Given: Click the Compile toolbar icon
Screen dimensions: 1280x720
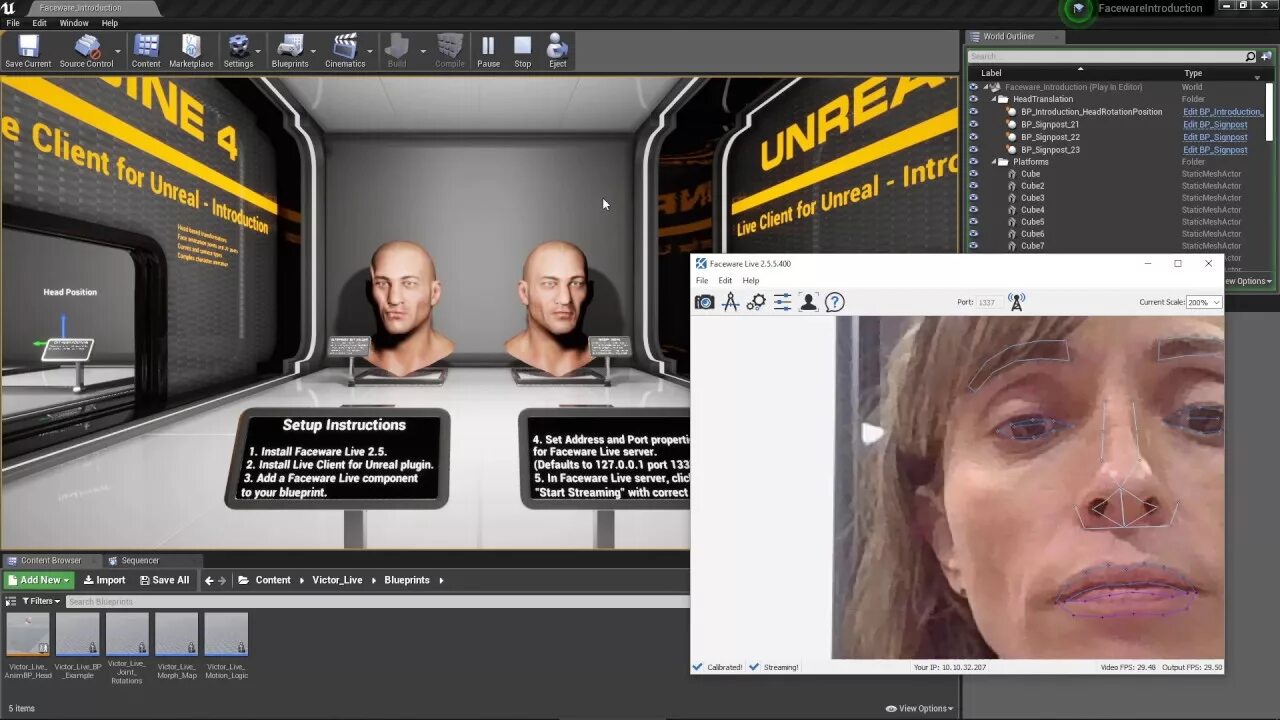Looking at the screenshot, I should coord(450,51).
